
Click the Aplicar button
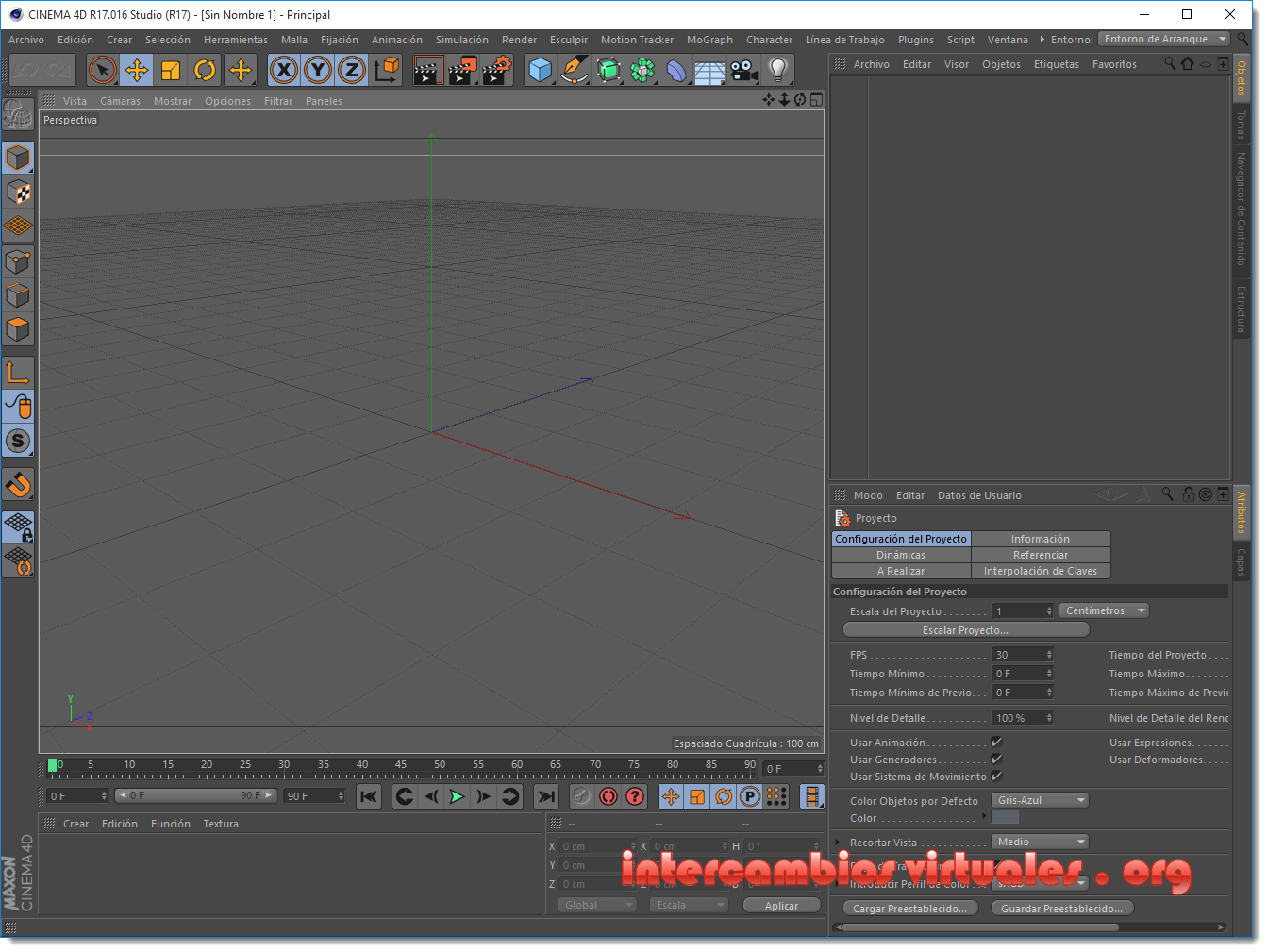point(781,906)
